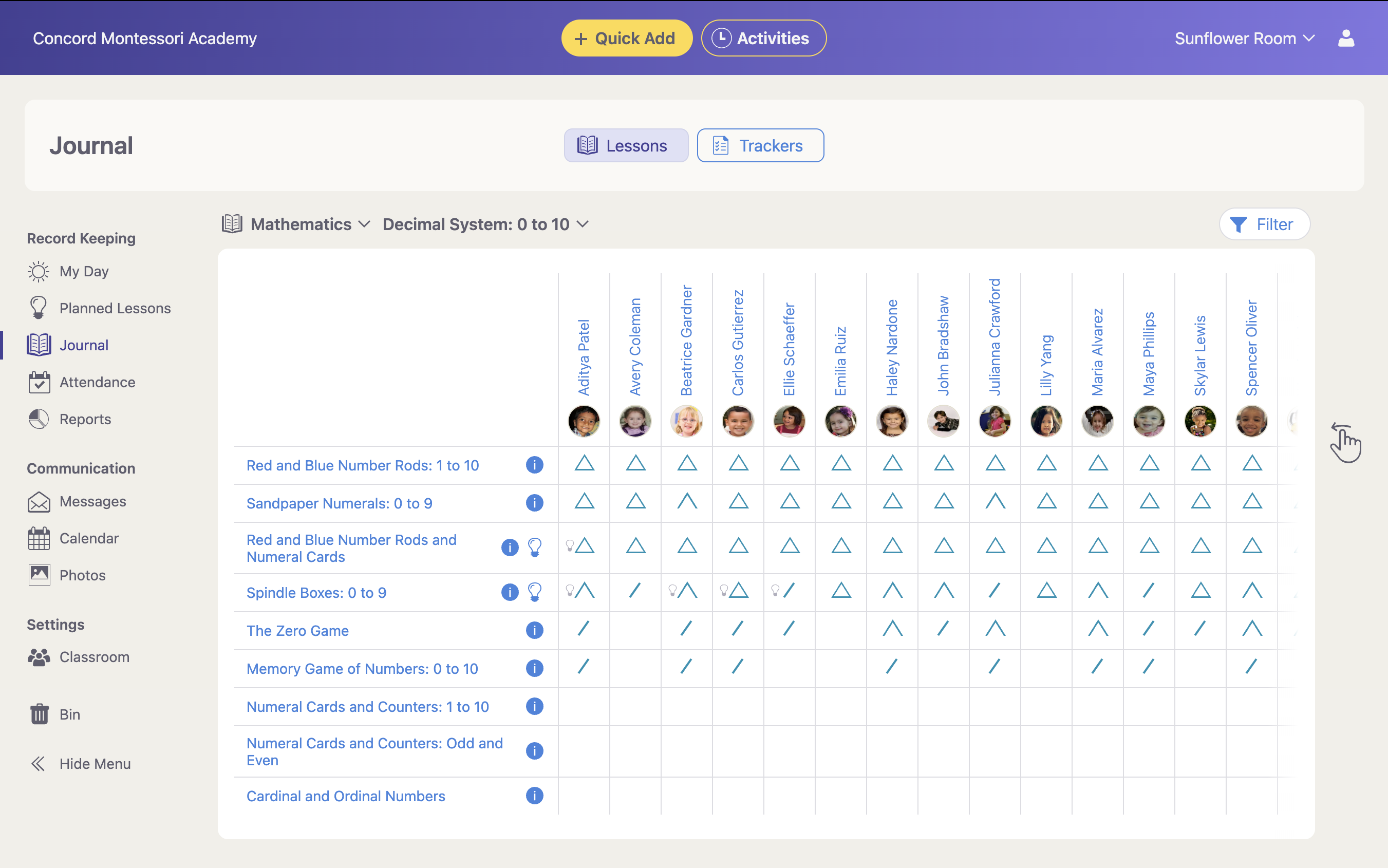Click info icon for Cardinal and Ordinal Numbers
This screenshot has width=1388, height=868.
pyautogui.click(x=534, y=796)
